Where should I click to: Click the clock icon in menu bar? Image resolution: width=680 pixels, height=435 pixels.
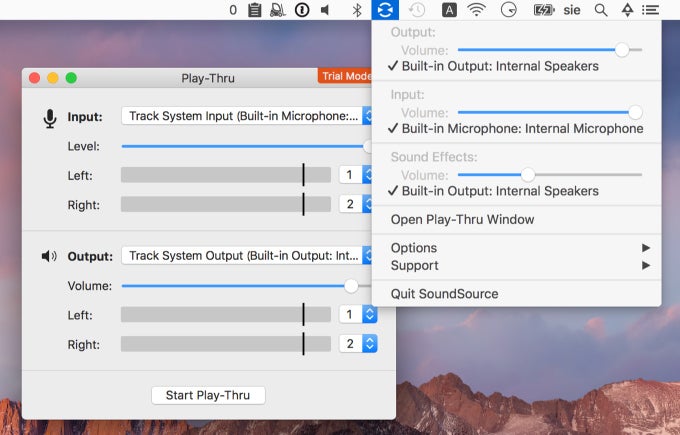click(508, 10)
